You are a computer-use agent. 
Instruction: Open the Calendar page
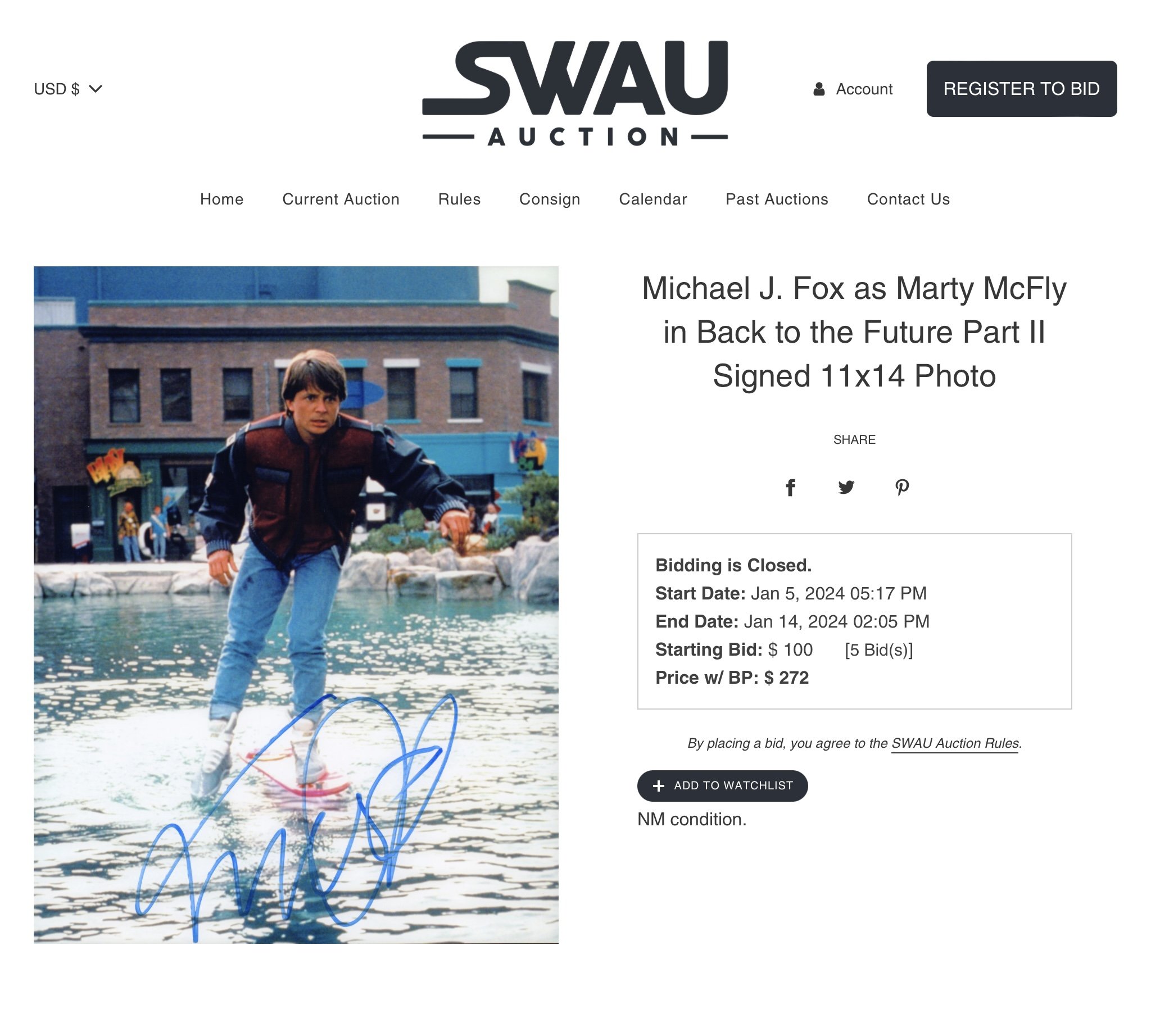[x=652, y=199]
